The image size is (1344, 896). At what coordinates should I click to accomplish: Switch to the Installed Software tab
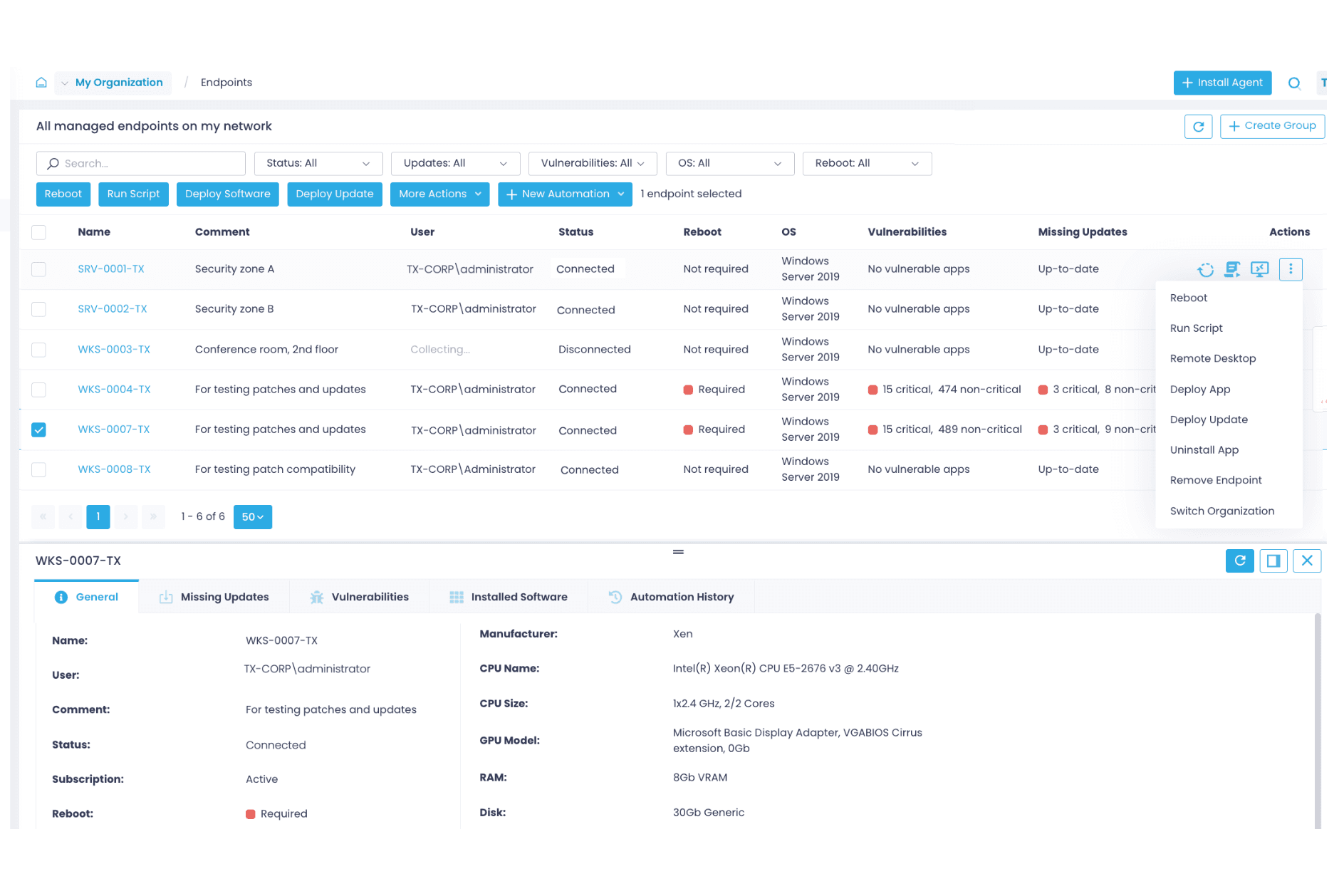[x=509, y=597]
